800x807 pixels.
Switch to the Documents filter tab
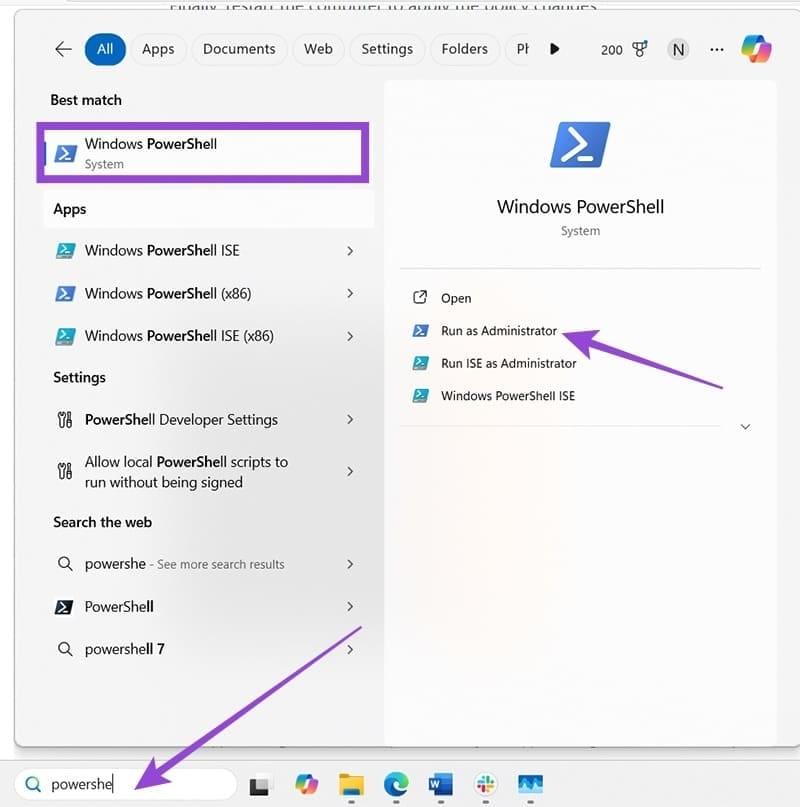(x=239, y=49)
